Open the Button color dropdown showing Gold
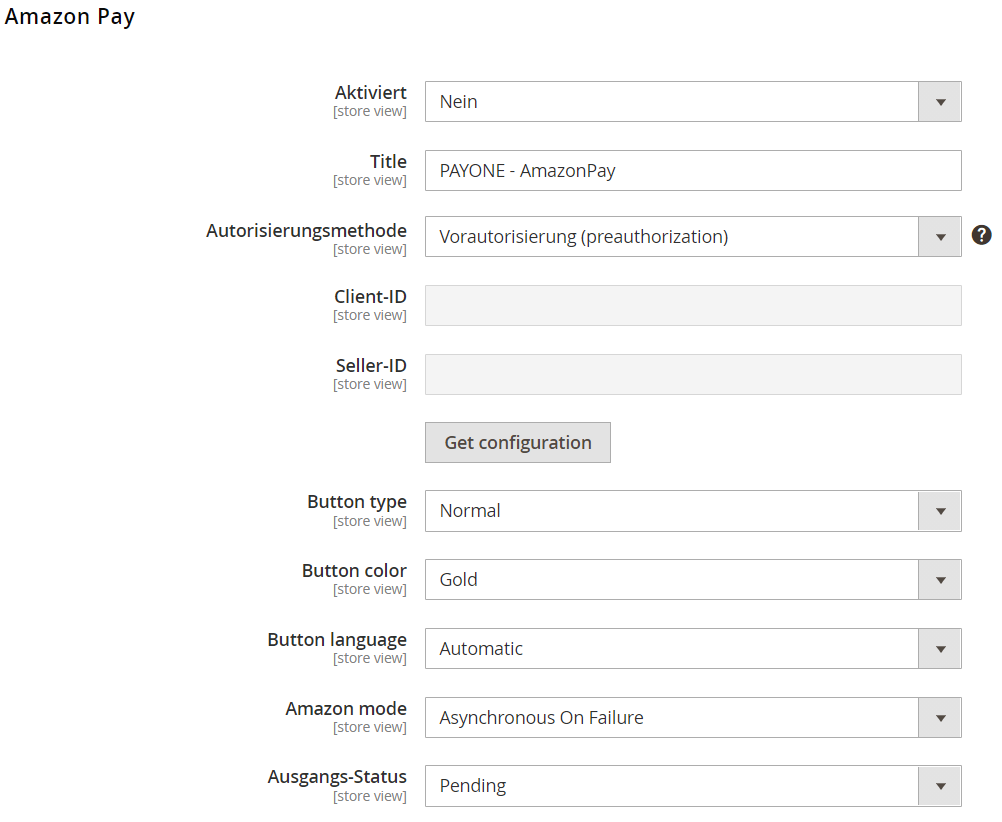This screenshot has width=1002, height=822. click(x=693, y=580)
